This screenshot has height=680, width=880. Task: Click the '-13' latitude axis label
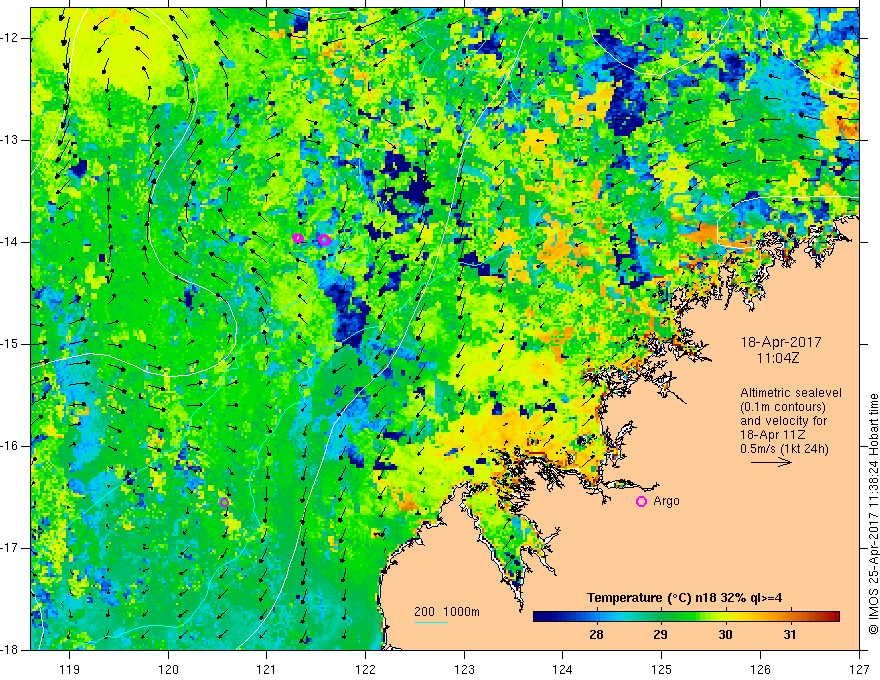pyautogui.click(x=11, y=140)
